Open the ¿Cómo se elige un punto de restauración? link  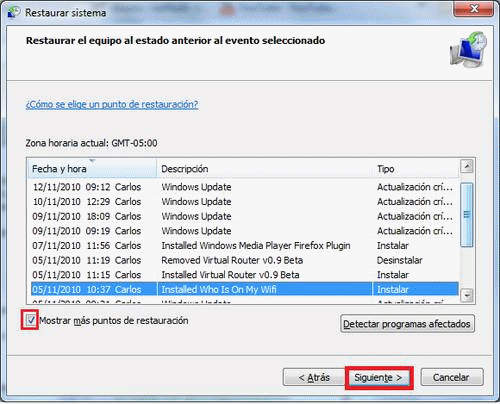coord(112,104)
